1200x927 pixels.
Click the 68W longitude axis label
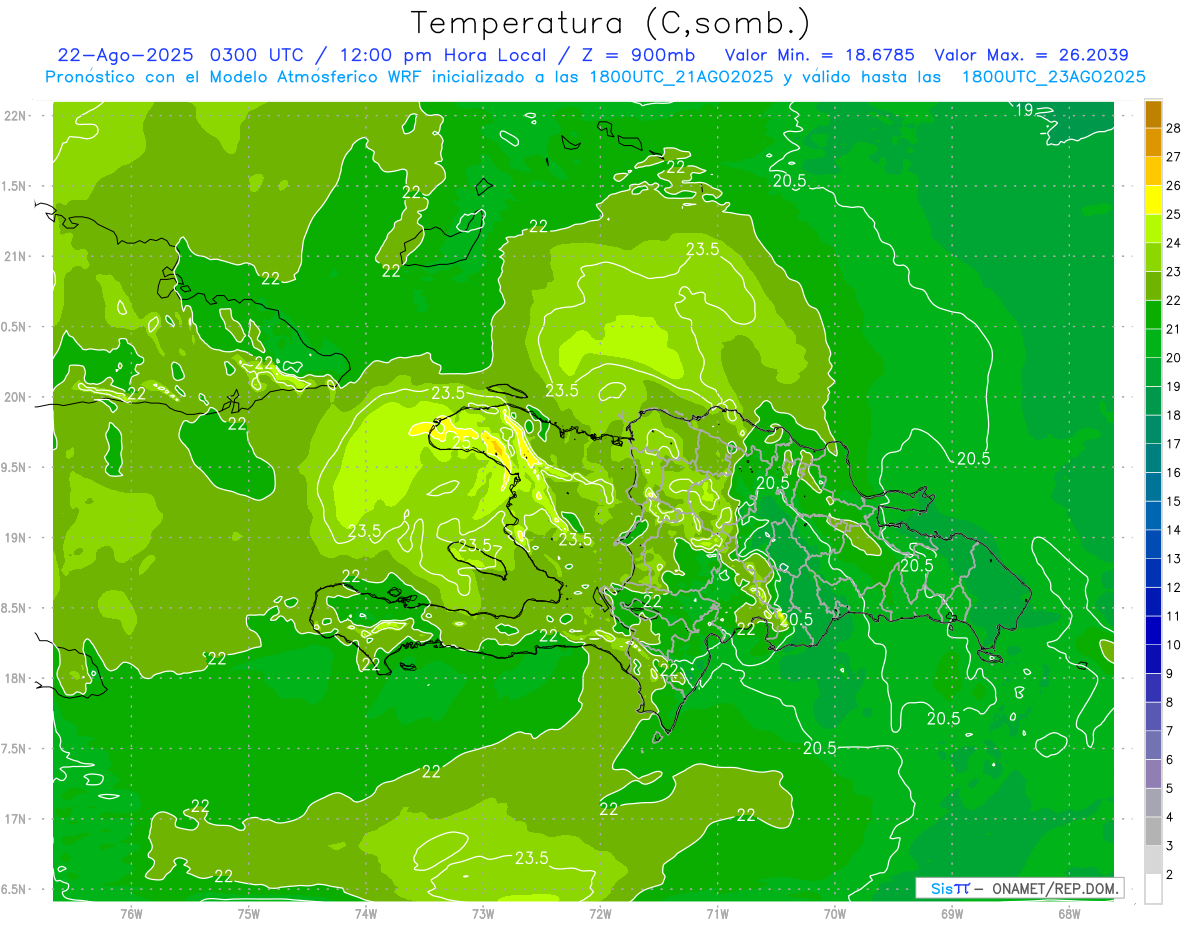point(1068,913)
